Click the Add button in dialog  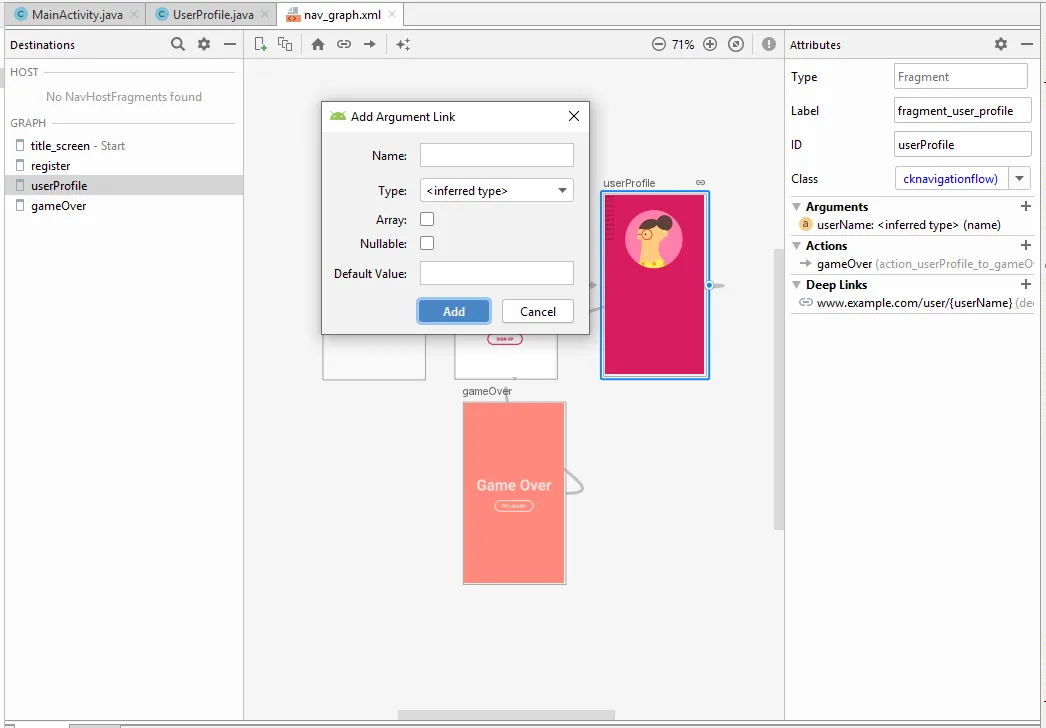(x=454, y=311)
